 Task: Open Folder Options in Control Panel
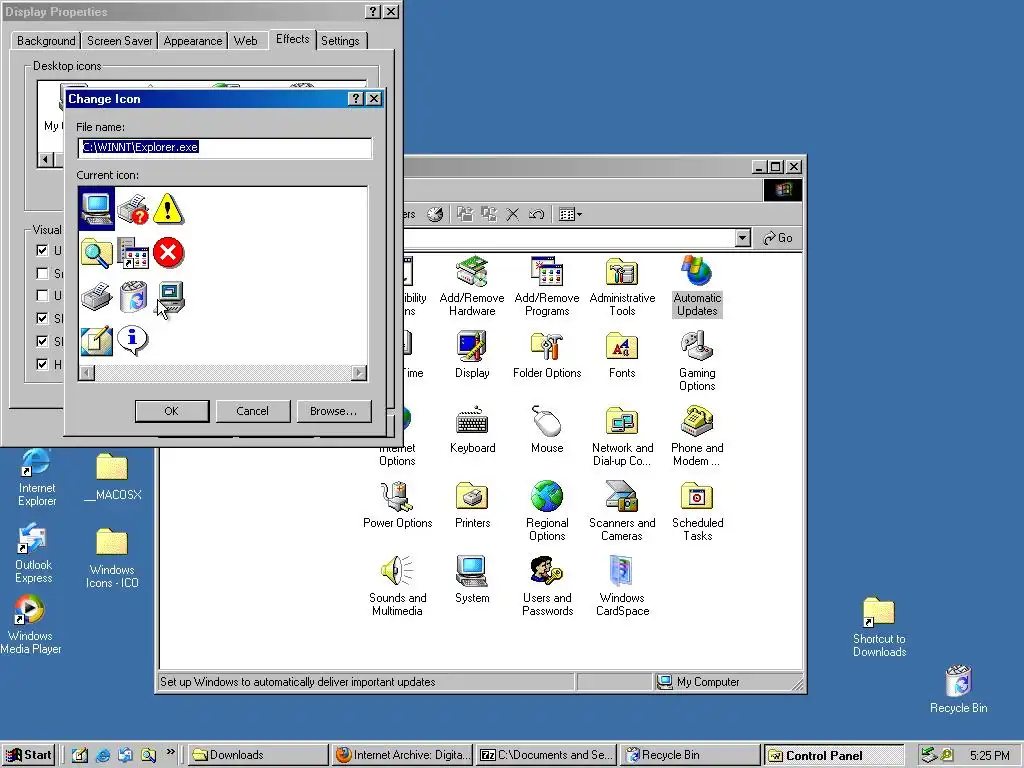pyautogui.click(x=547, y=355)
